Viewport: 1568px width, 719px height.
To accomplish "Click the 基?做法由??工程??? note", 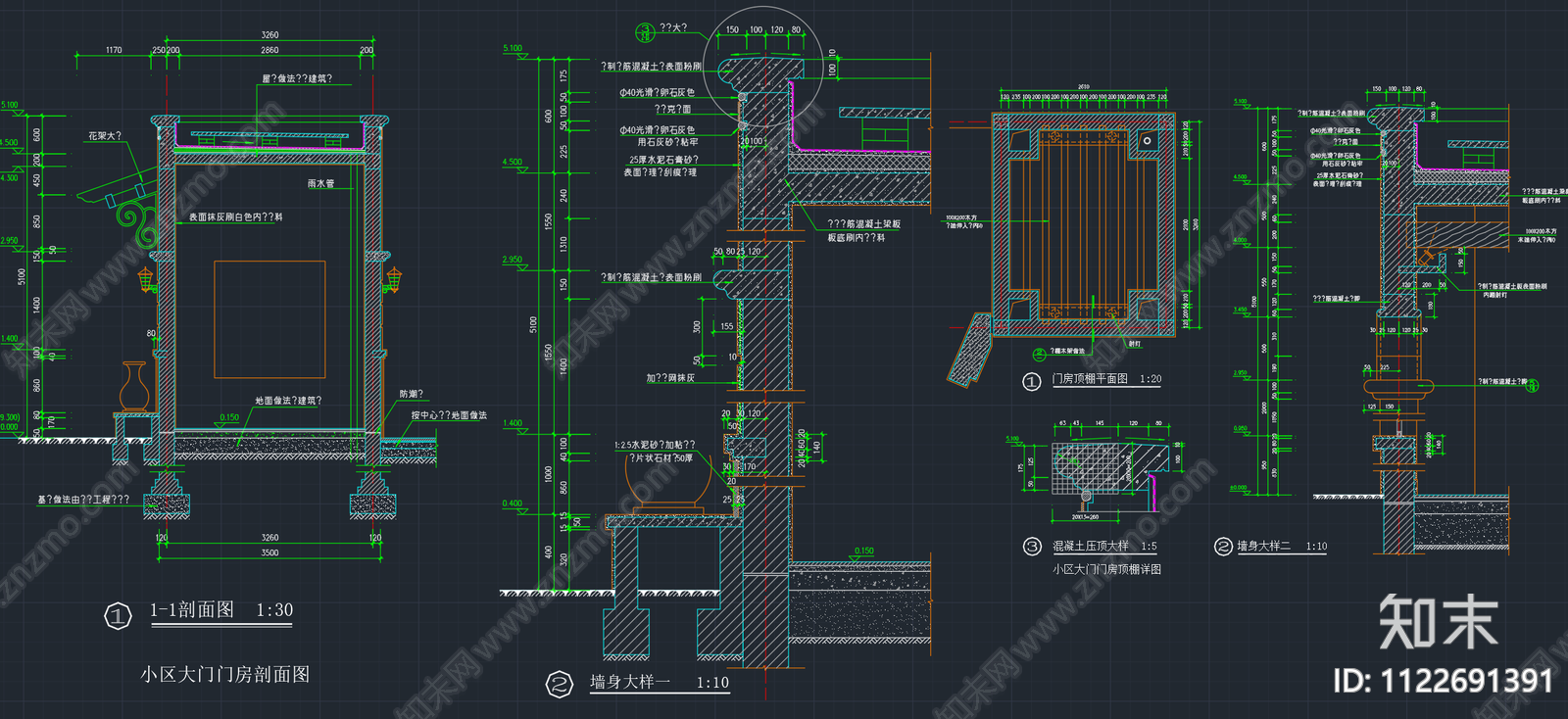I will tap(83, 500).
